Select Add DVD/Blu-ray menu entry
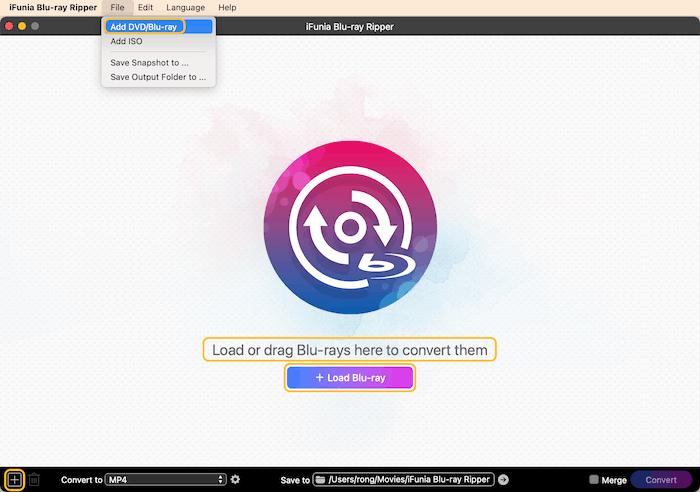Image resolution: width=700 pixels, height=492 pixels. pyautogui.click(x=143, y=26)
